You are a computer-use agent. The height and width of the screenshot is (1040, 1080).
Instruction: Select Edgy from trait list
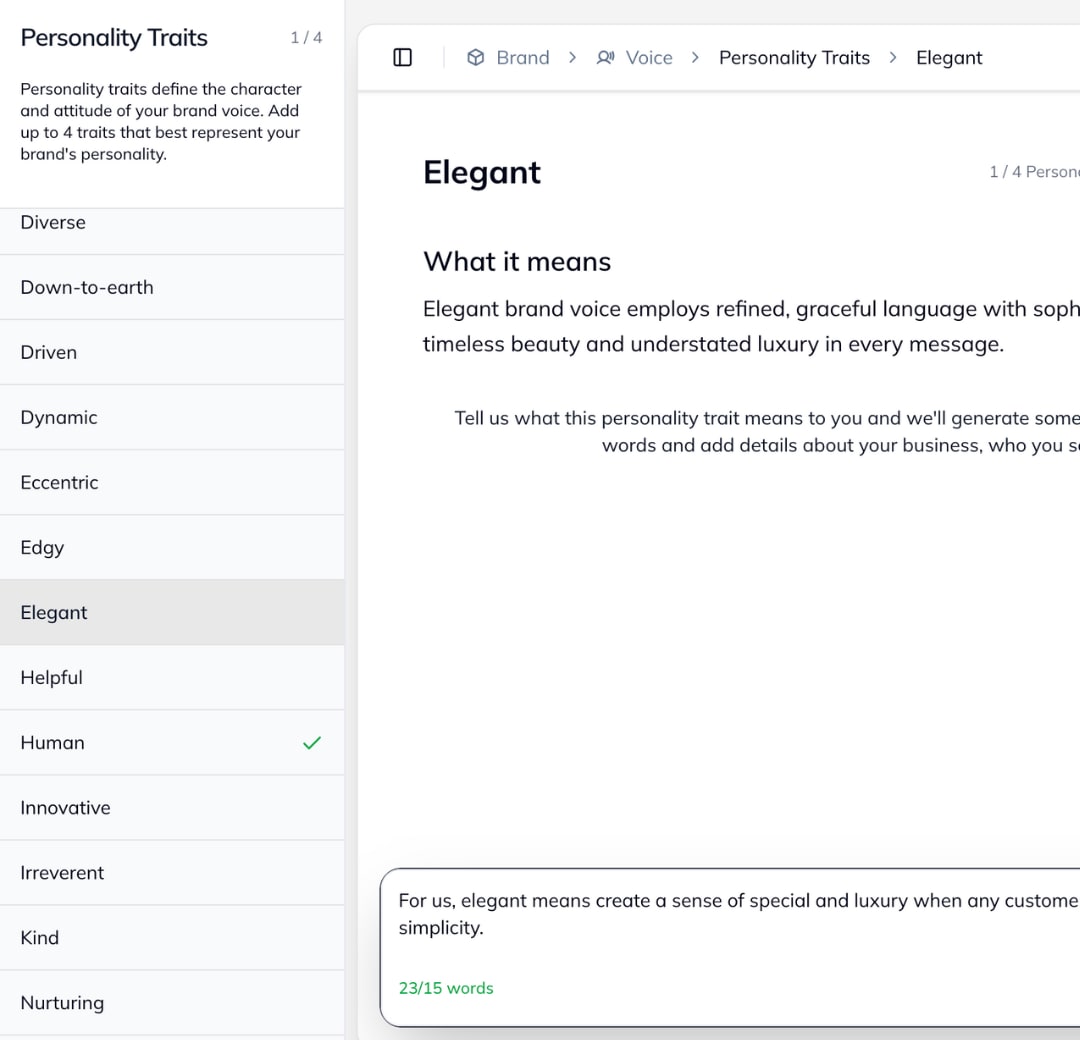(42, 548)
